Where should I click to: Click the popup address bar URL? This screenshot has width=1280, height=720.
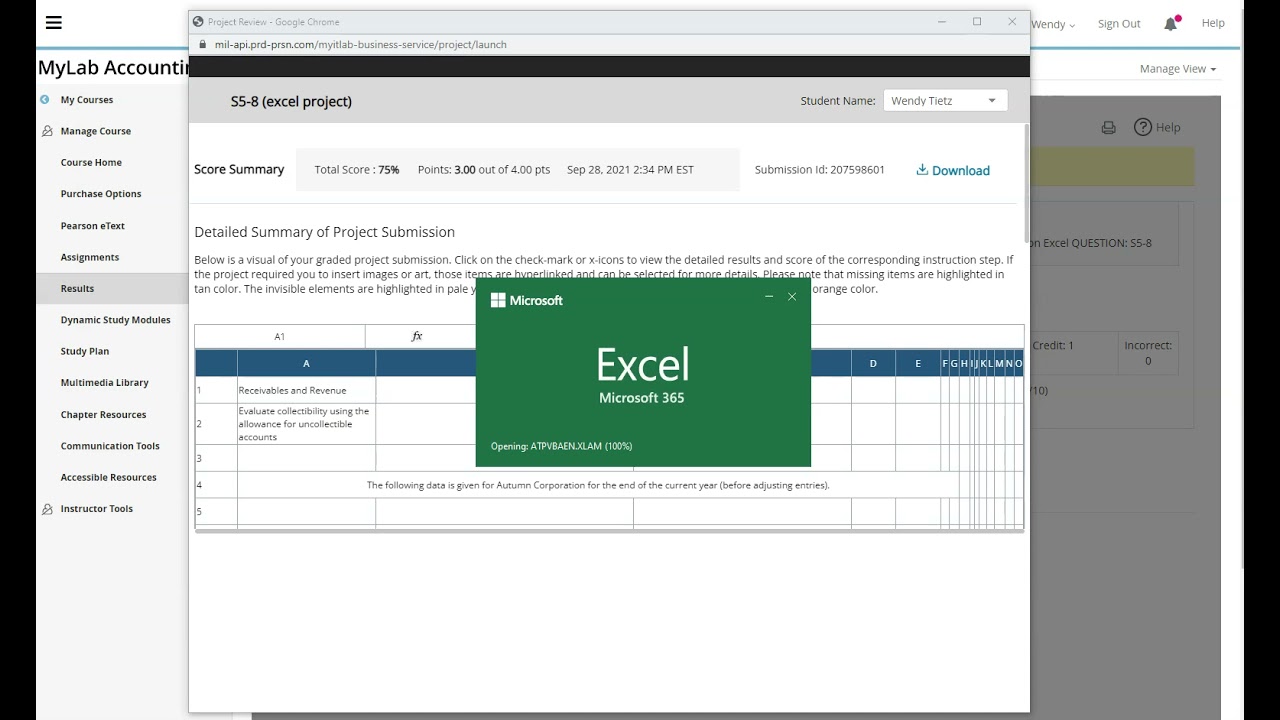pos(361,45)
